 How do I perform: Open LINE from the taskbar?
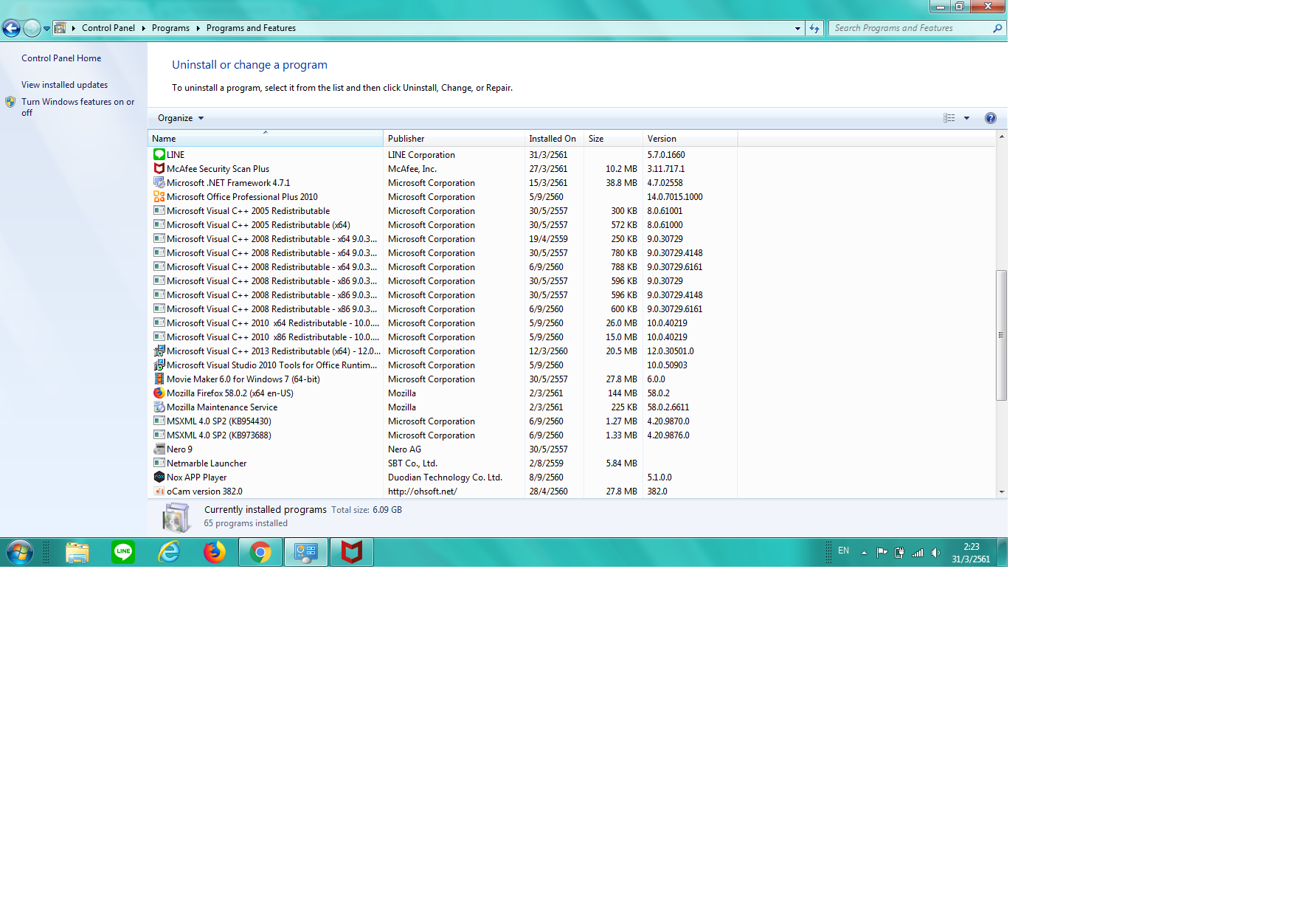click(123, 552)
